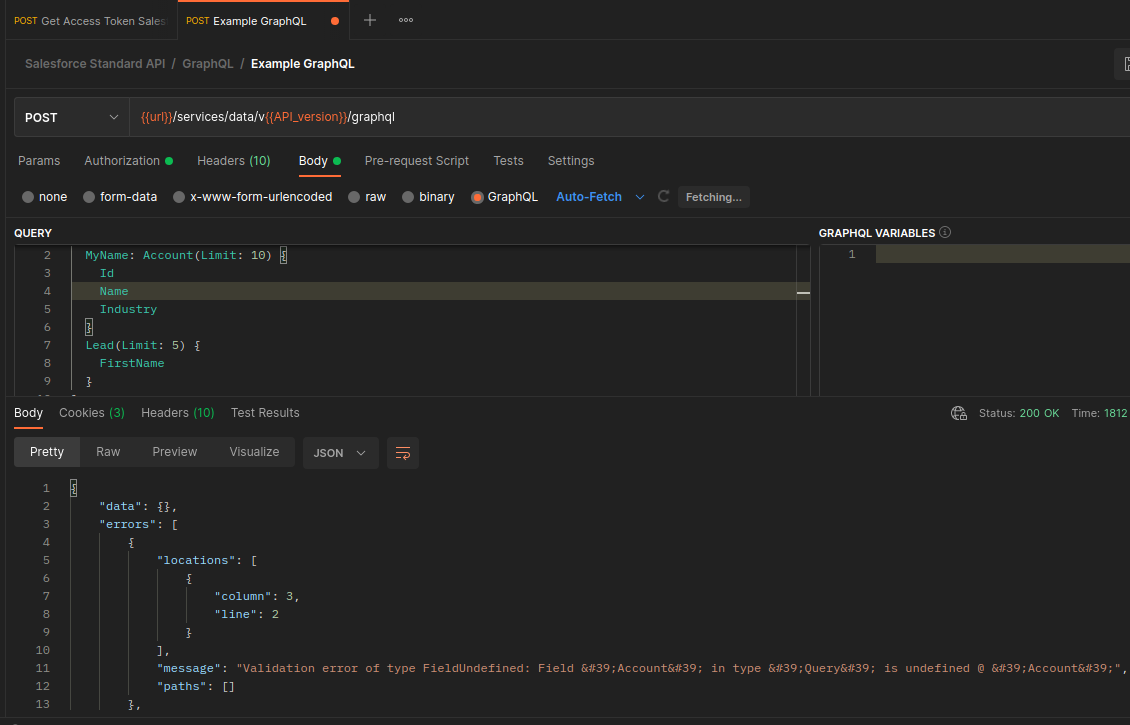
Task: Open a new request tab with plus icon
Action: [x=370, y=20]
